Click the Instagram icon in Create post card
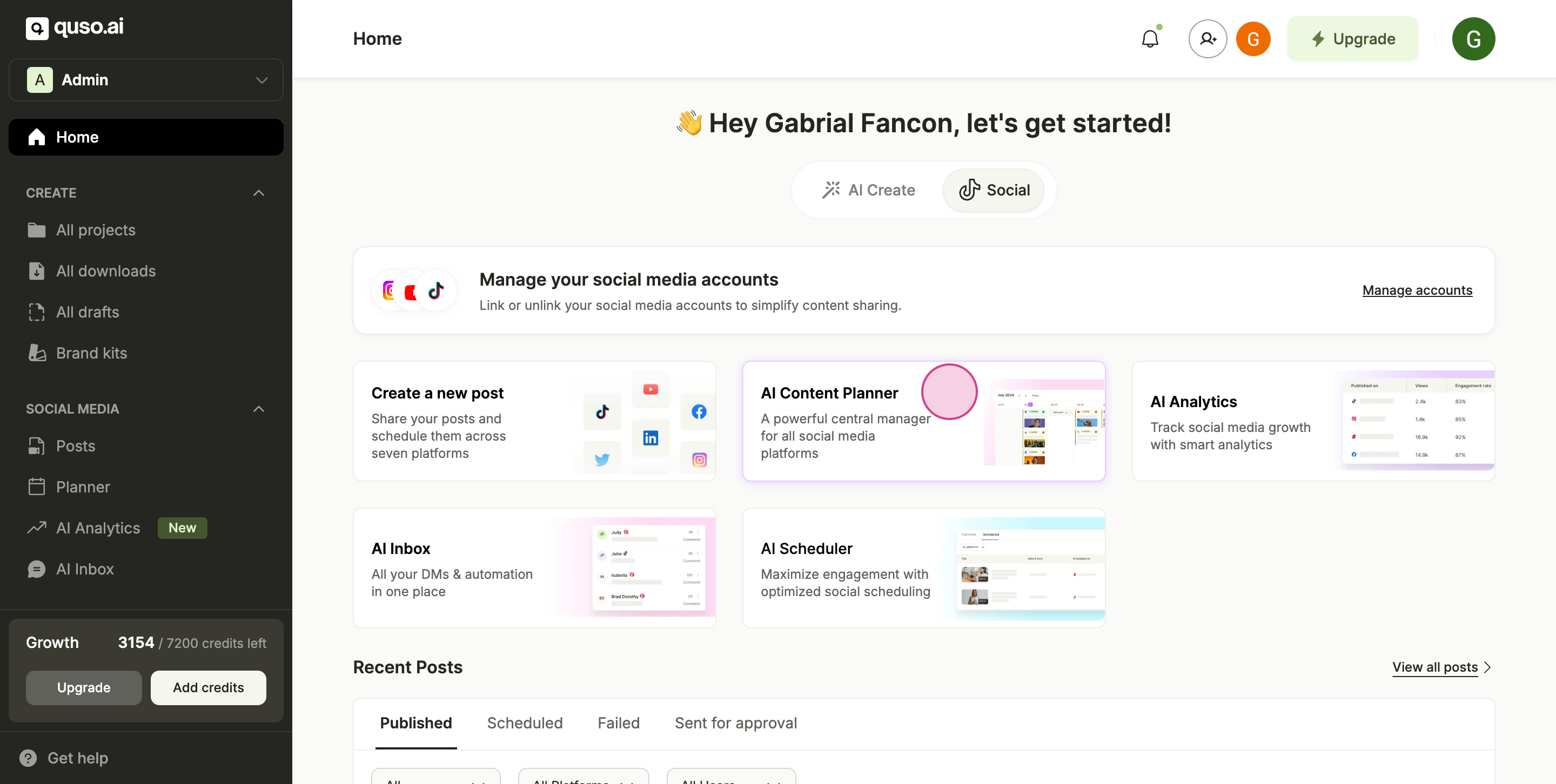Screen dimensions: 1556x784 point(699,460)
